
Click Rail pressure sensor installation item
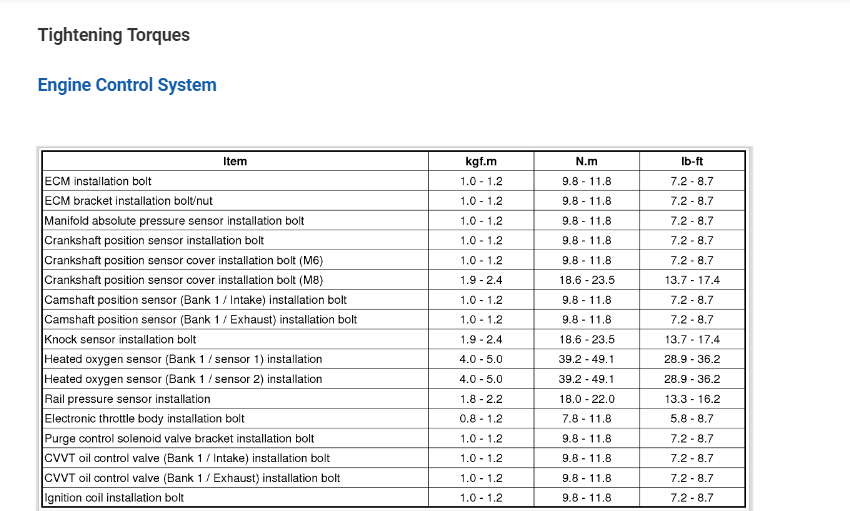click(128, 399)
